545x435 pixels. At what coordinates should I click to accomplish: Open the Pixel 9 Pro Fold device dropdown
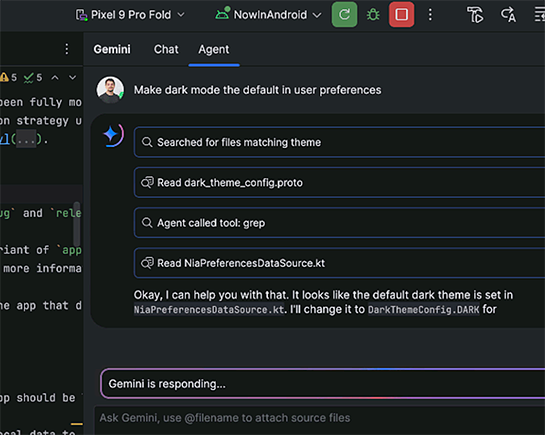pyautogui.click(x=131, y=15)
